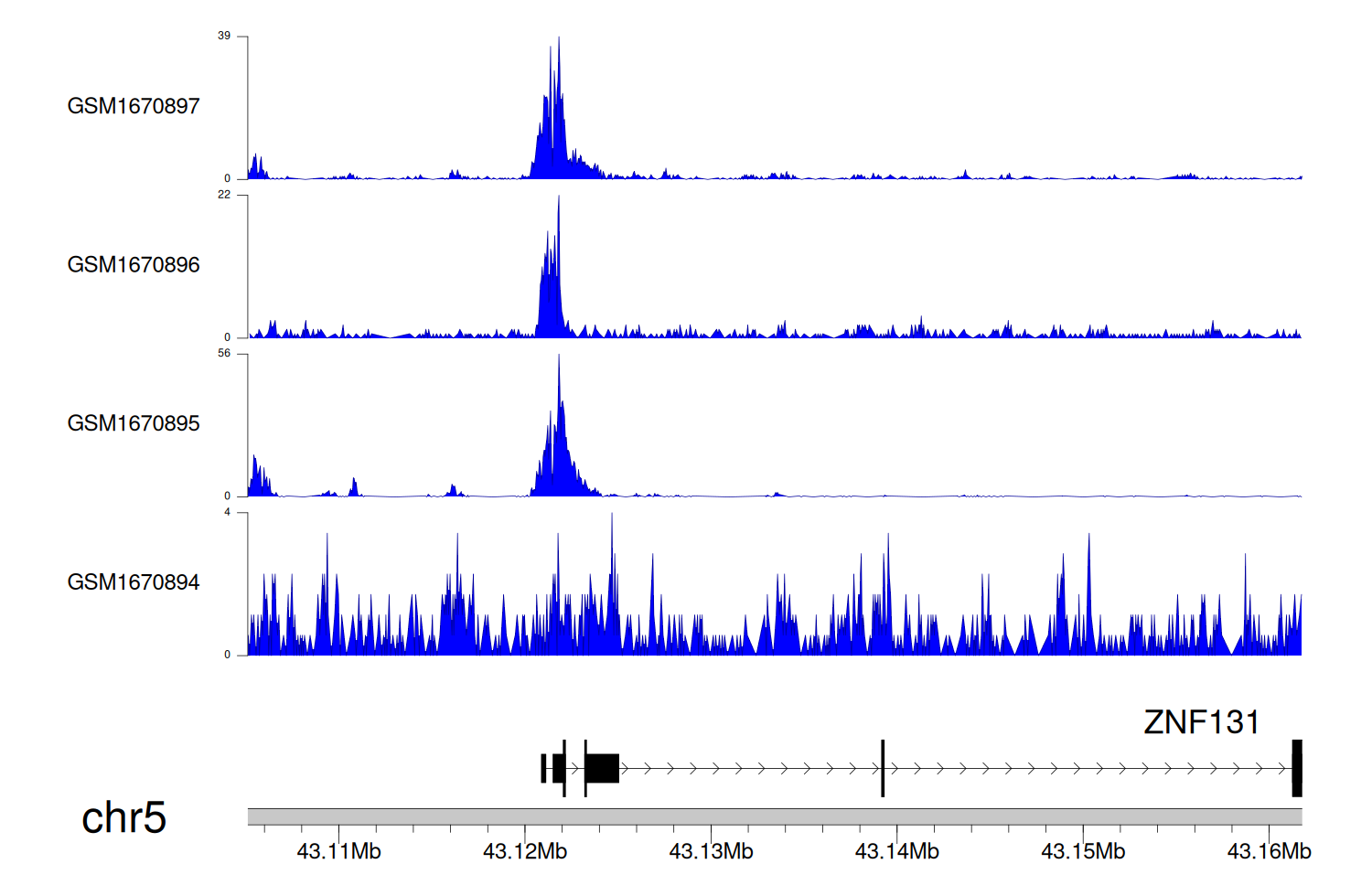The height and width of the screenshot is (896, 1372).
Task: Click the last ZNF131 exon at right end
Action: (x=1296, y=769)
